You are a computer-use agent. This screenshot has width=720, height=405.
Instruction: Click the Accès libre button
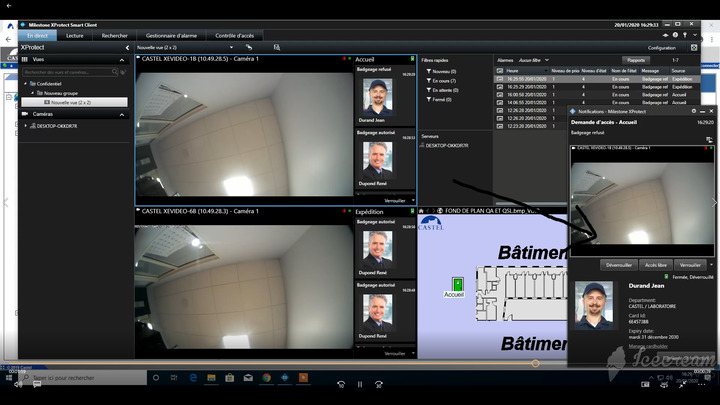click(655, 265)
